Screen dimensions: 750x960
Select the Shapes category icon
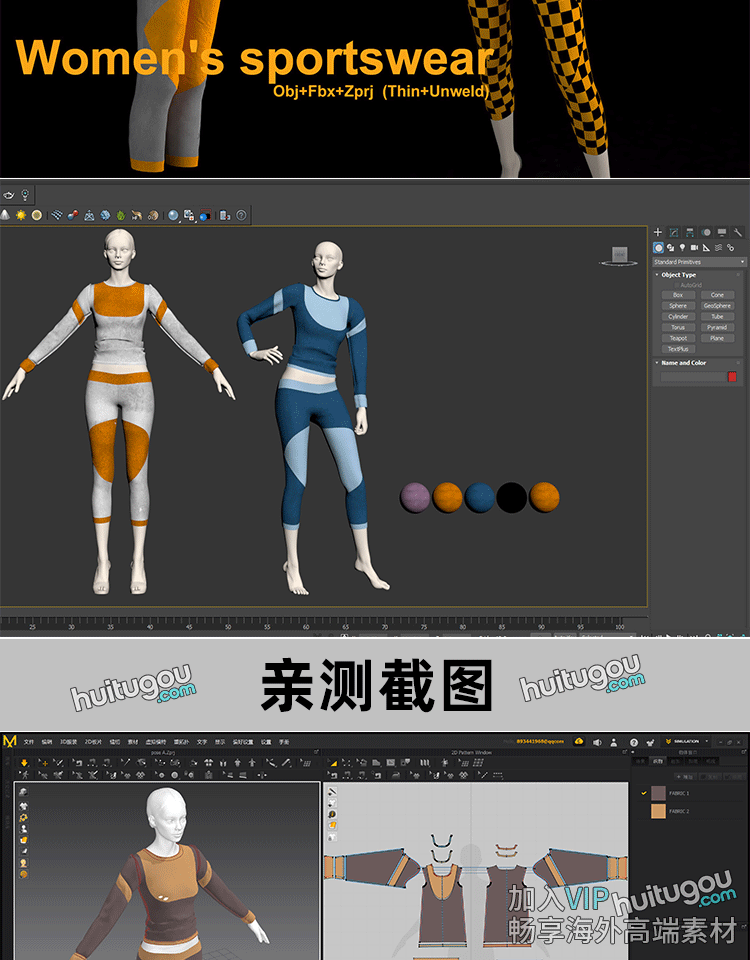670,247
